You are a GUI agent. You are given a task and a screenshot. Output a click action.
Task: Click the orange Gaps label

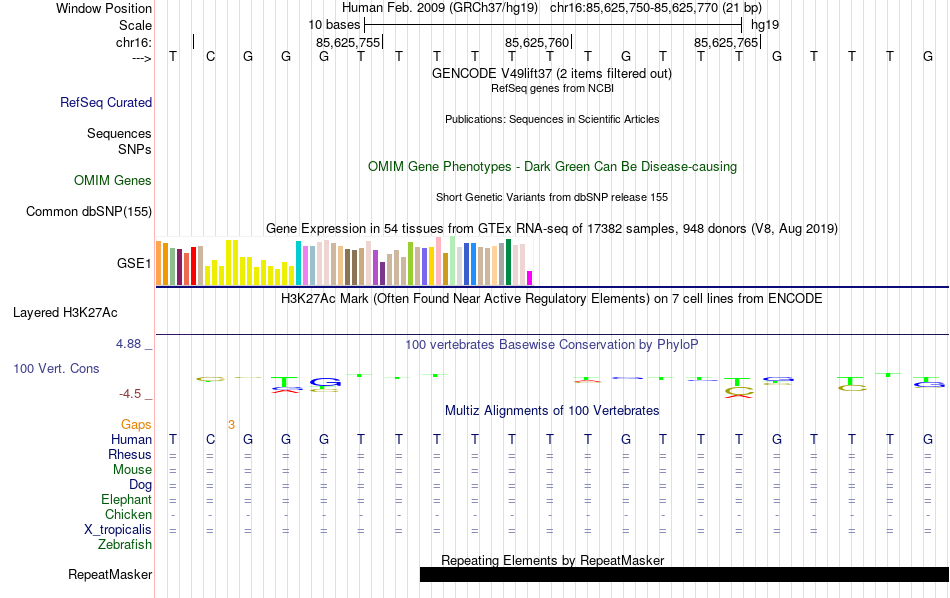(x=136, y=424)
